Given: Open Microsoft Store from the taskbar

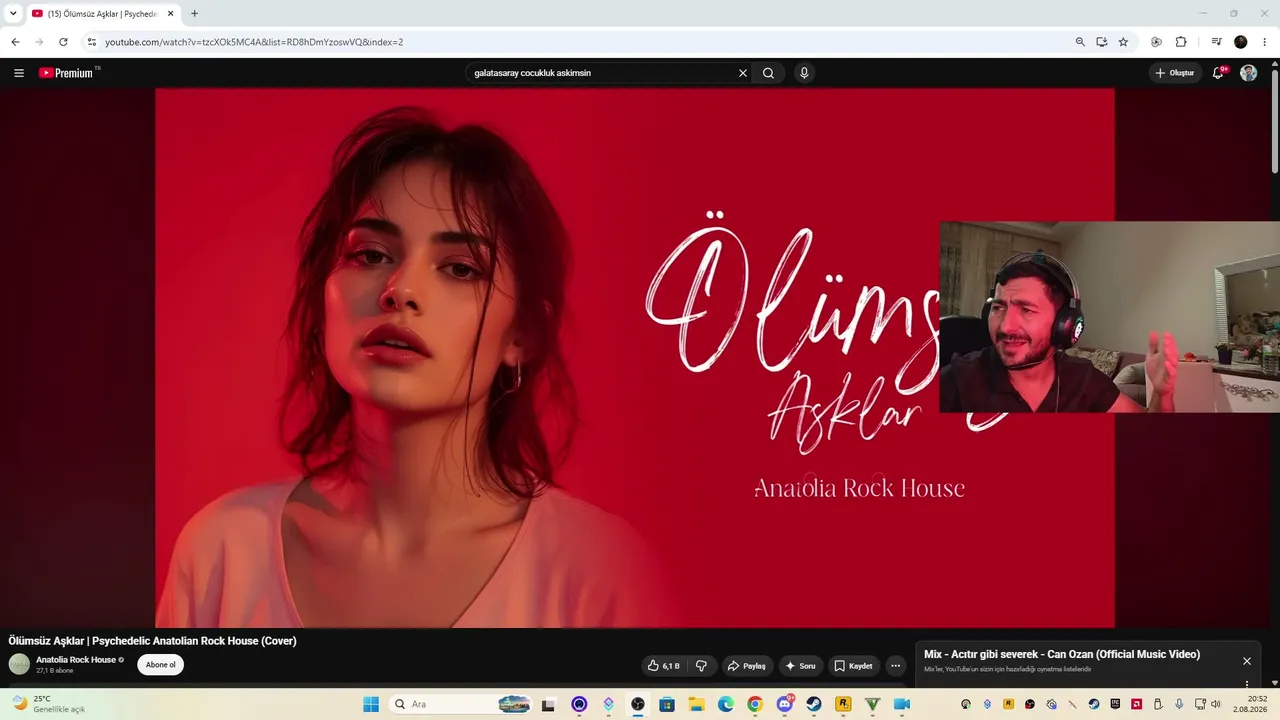Looking at the screenshot, I should (x=667, y=704).
